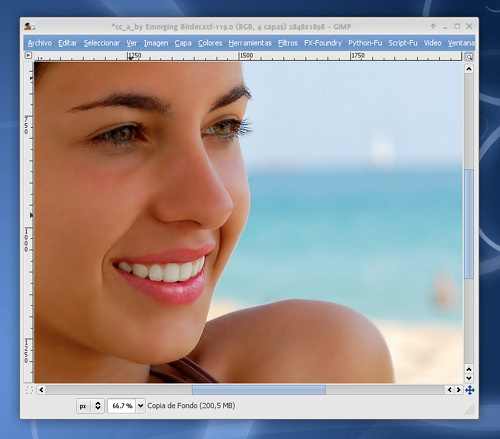Click the image menu triangle button at ruler corner
The height and width of the screenshot is (439, 500).
28,55
